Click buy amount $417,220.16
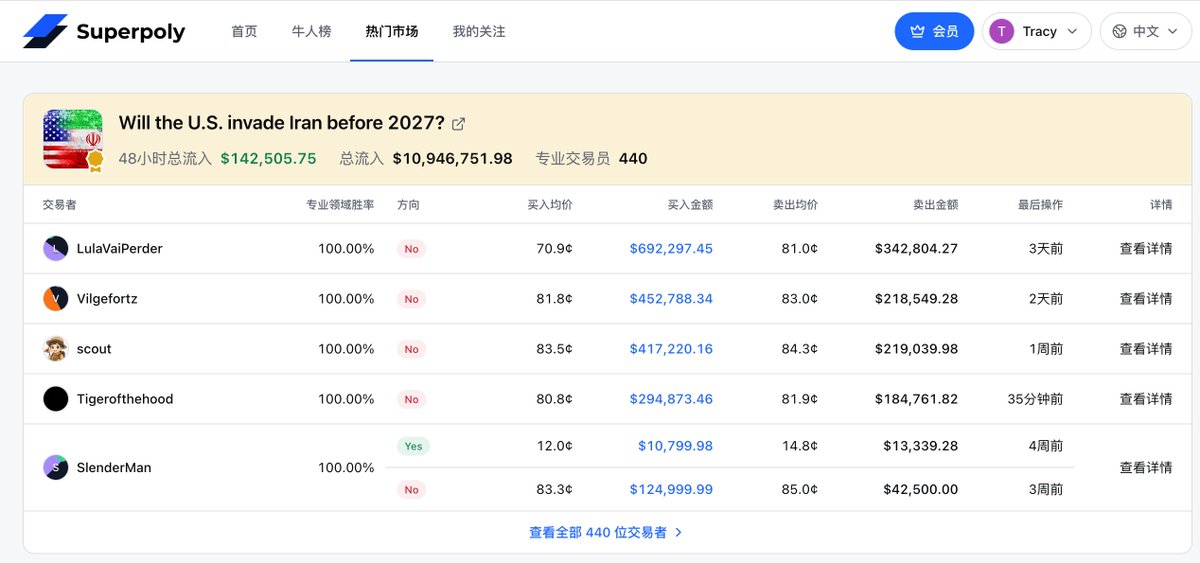The width and height of the screenshot is (1200, 563). tap(671, 348)
